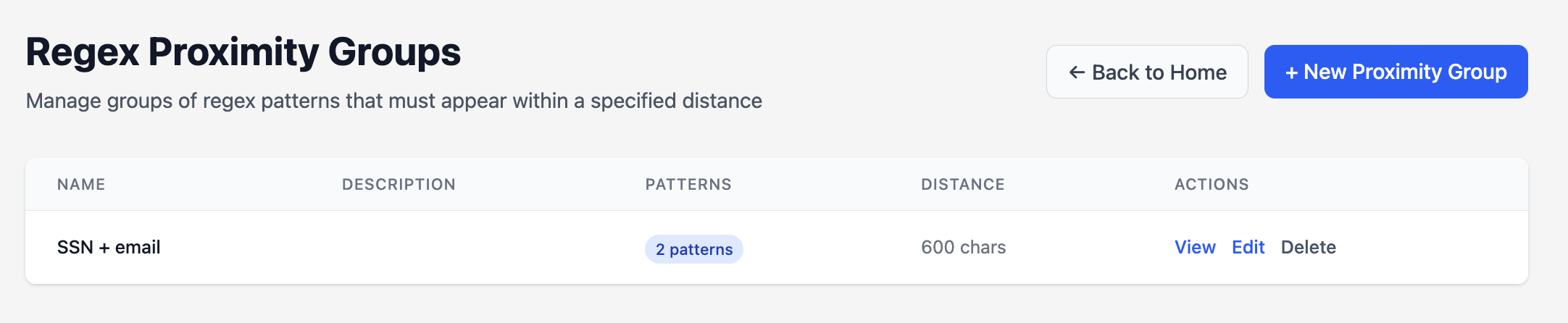Edit the SSN + email group
This screenshot has height=323, width=1568.
tap(1248, 248)
